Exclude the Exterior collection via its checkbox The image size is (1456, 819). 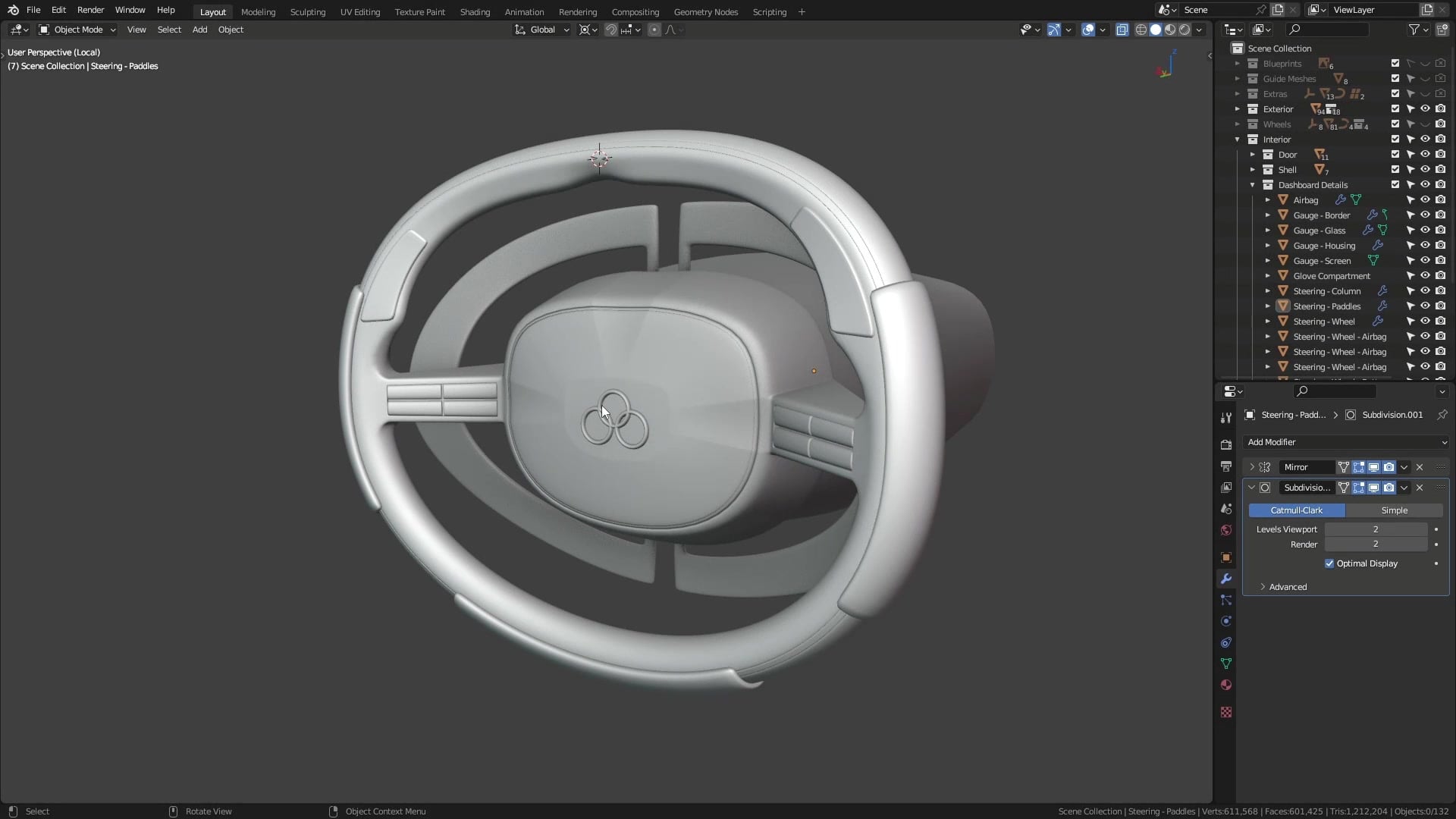click(x=1395, y=109)
